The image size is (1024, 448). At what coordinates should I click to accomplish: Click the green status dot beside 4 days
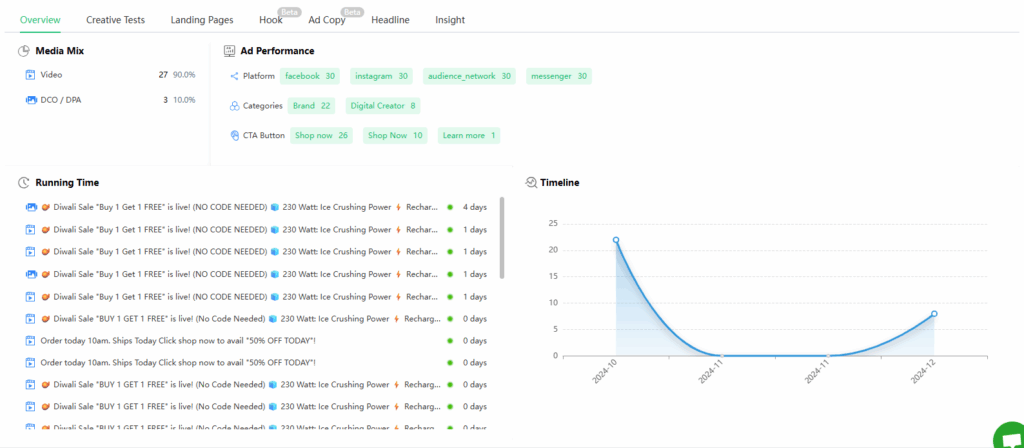click(450, 208)
